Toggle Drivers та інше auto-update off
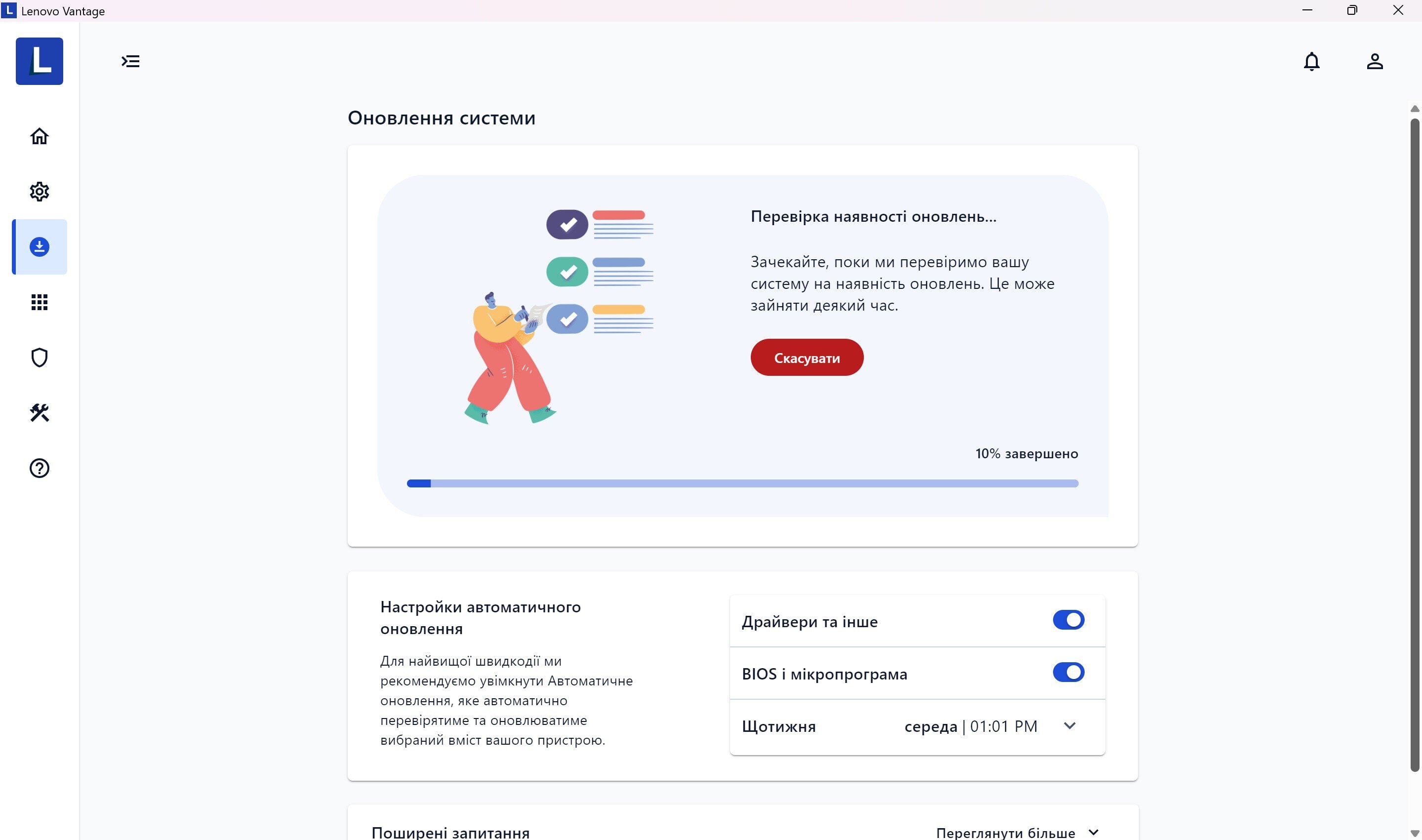 click(x=1068, y=620)
